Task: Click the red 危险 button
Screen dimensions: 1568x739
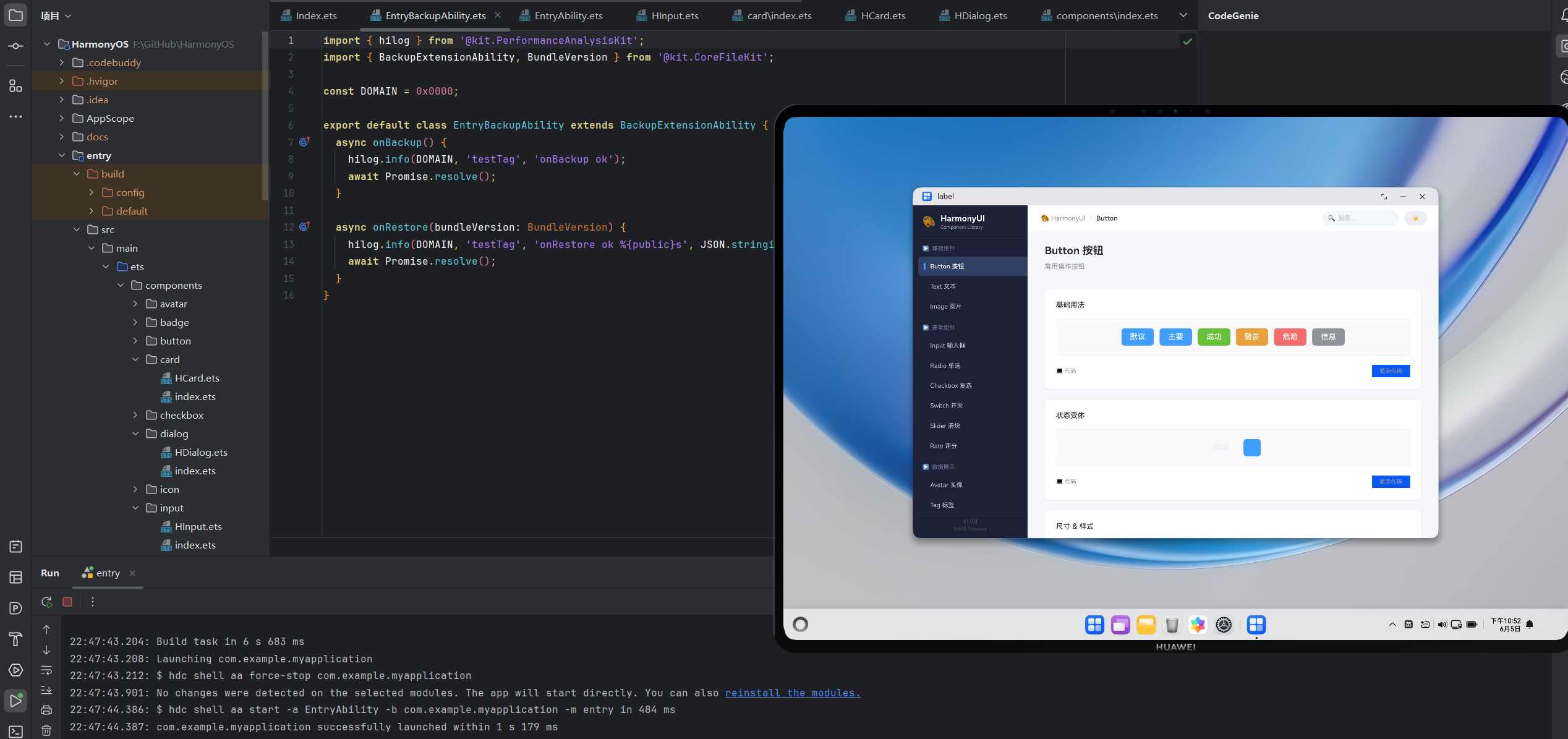Action: (x=1290, y=337)
